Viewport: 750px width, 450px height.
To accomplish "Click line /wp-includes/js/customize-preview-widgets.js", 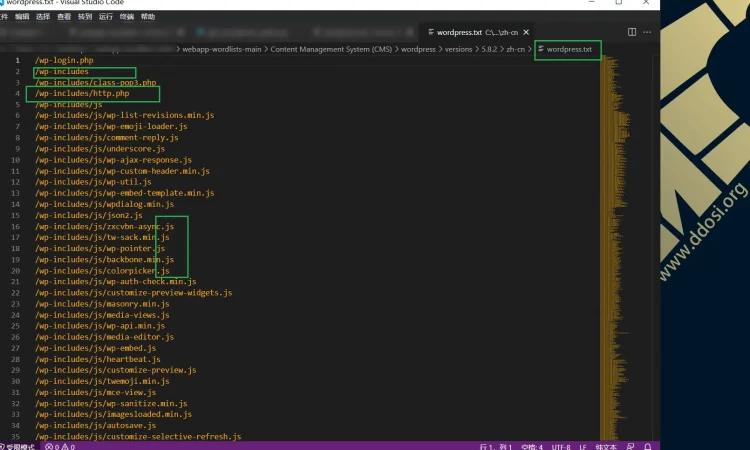I will (x=133, y=293).
